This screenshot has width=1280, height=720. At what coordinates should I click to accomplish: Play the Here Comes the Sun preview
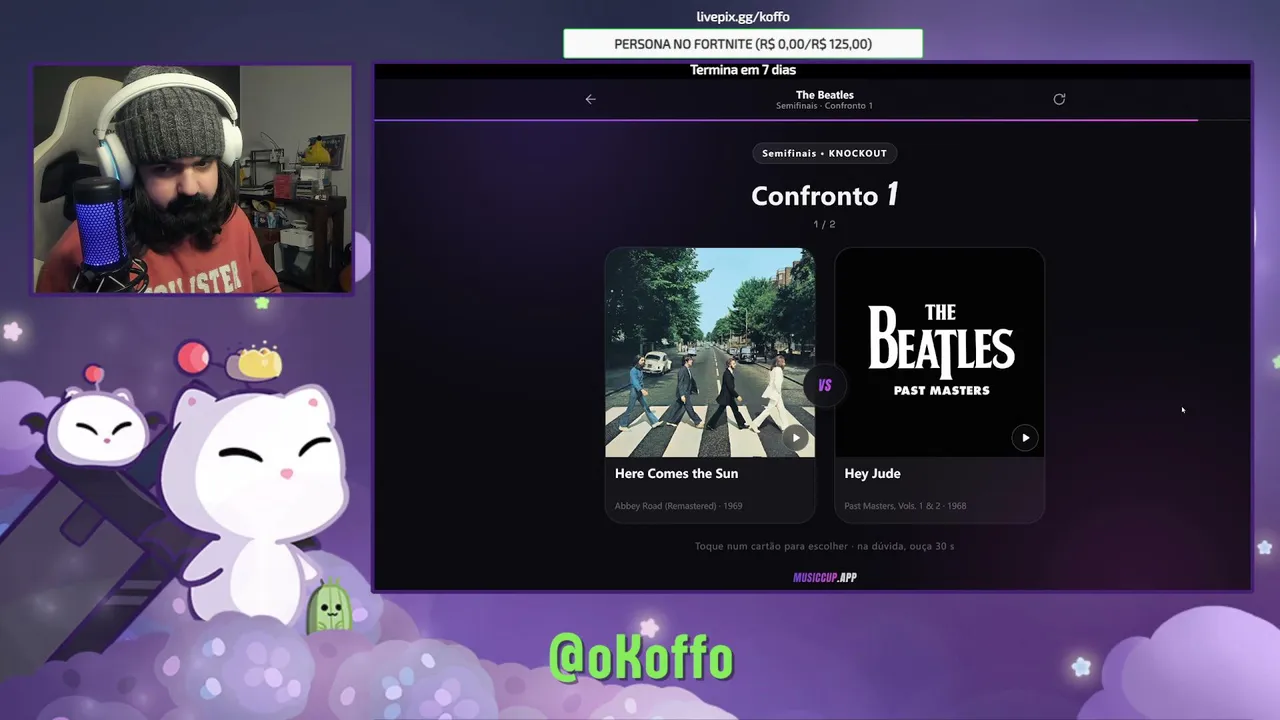[795, 437]
